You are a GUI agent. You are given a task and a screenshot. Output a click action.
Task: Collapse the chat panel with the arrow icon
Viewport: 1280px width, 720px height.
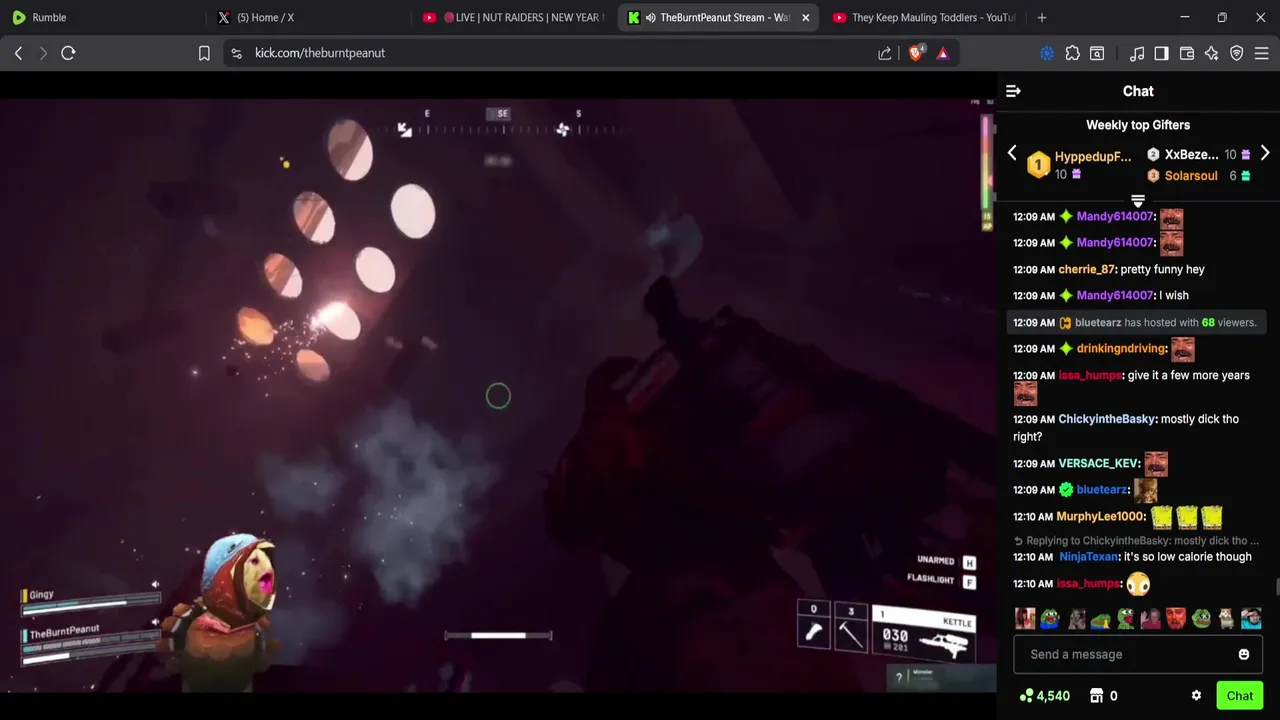1013,91
